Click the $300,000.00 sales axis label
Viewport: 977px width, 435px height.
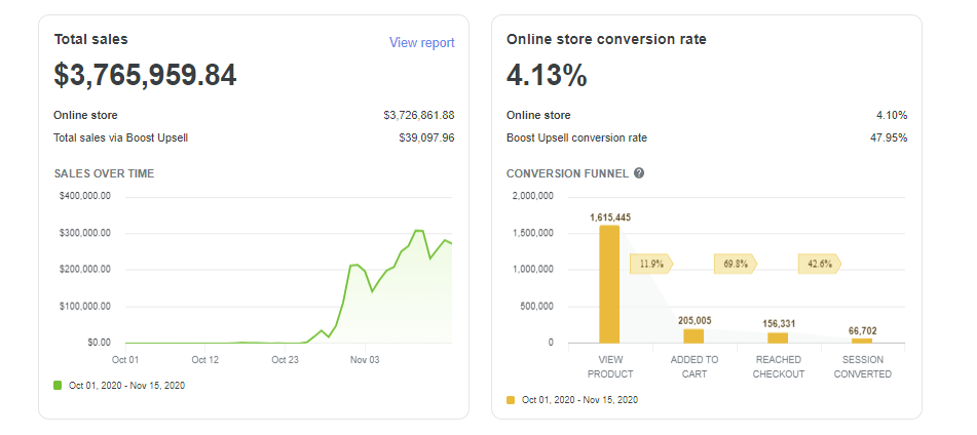click(x=85, y=233)
